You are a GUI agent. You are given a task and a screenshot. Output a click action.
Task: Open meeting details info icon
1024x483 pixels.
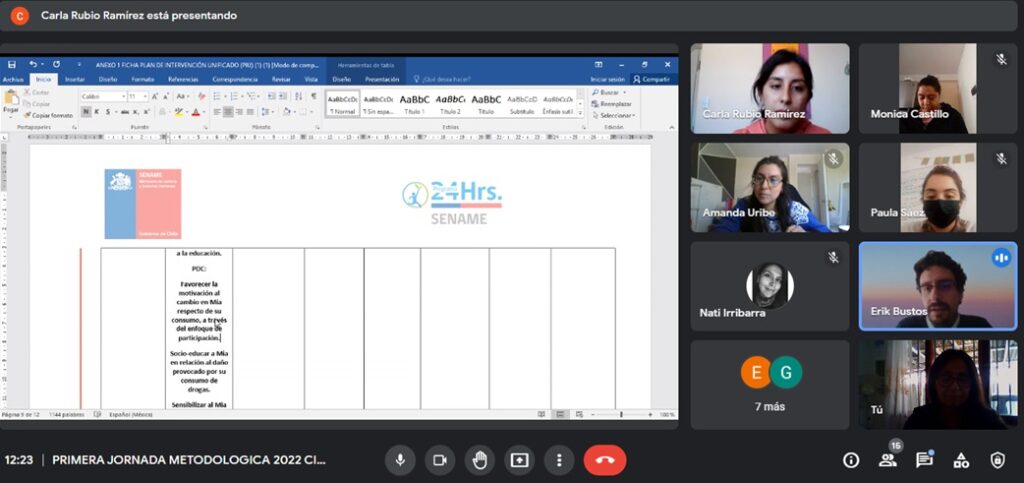pyautogui.click(x=851, y=460)
